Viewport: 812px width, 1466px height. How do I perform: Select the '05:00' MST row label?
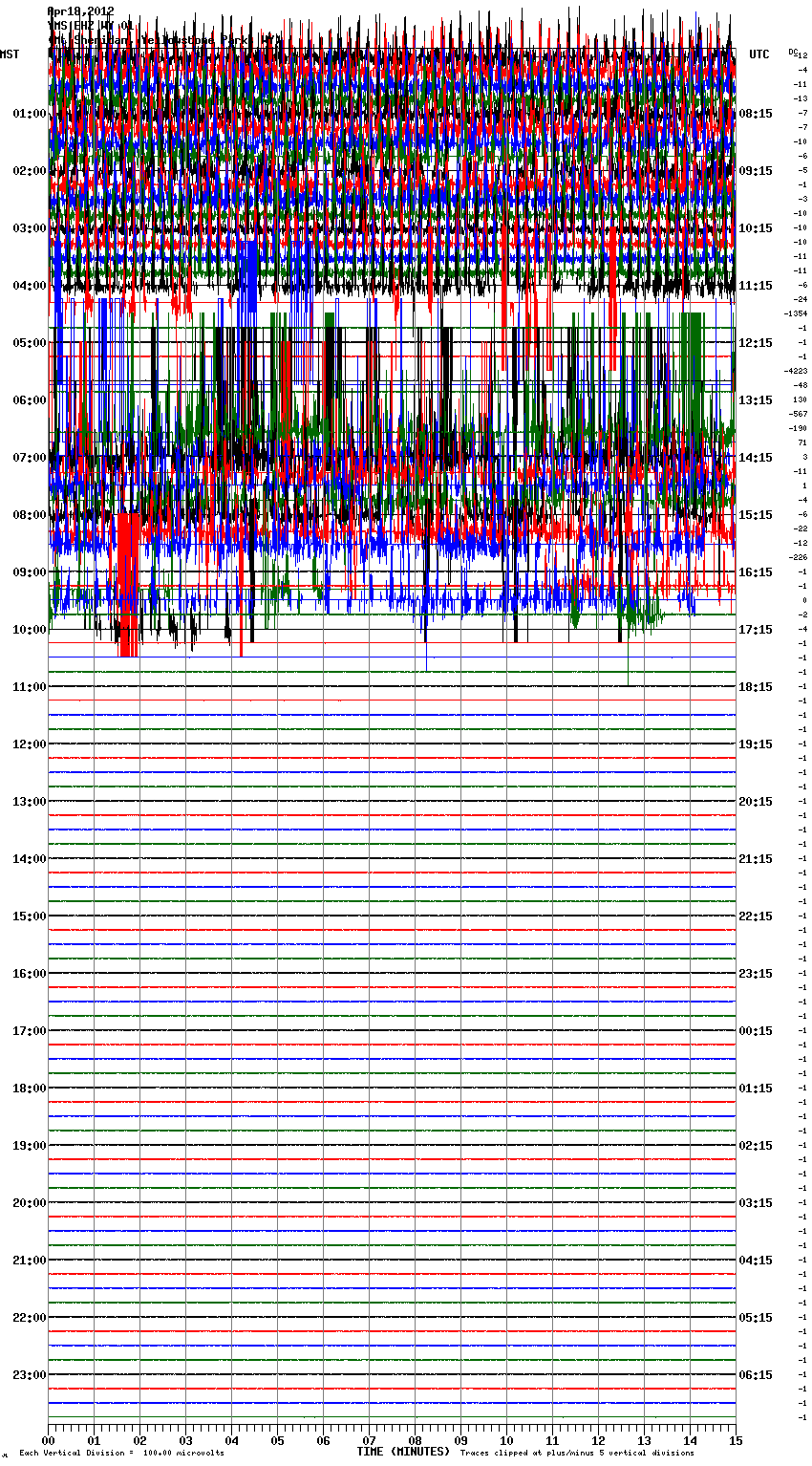click(x=30, y=343)
